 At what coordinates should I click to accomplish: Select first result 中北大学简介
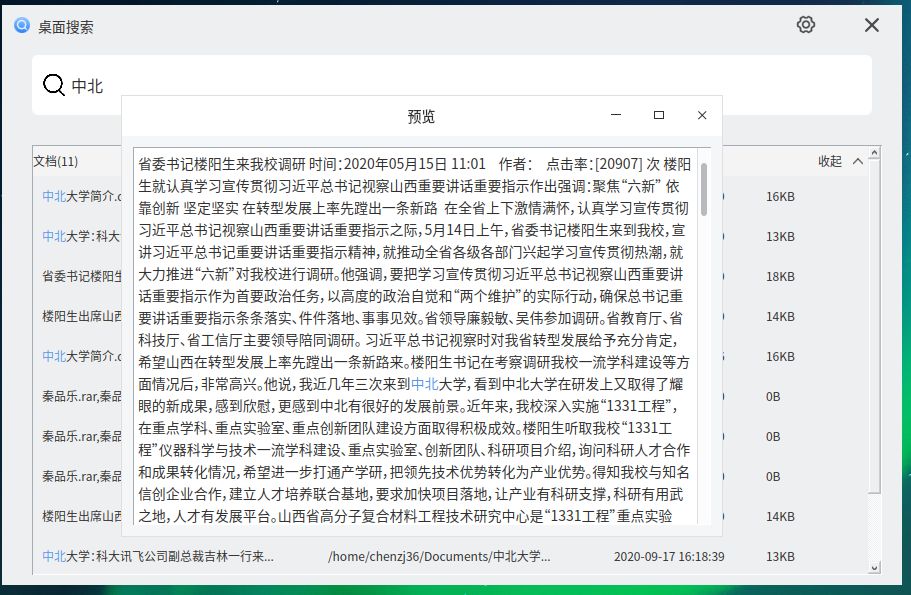pyautogui.click(x=80, y=197)
